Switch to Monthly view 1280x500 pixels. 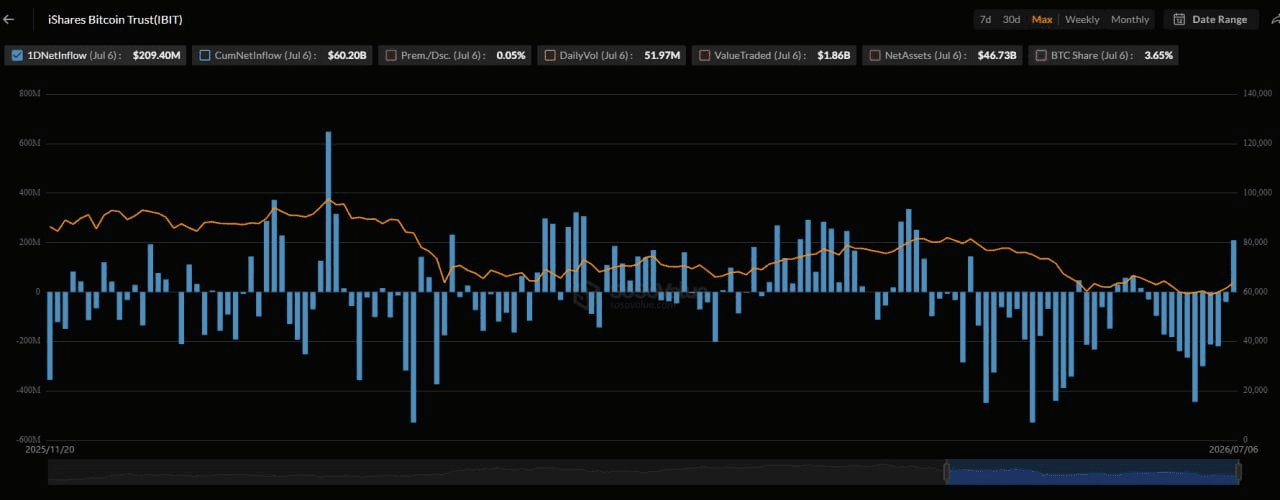click(x=1130, y=19)
